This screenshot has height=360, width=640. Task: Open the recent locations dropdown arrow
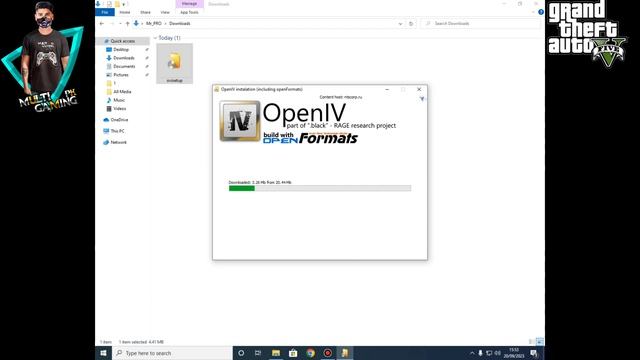coord(120,24)
